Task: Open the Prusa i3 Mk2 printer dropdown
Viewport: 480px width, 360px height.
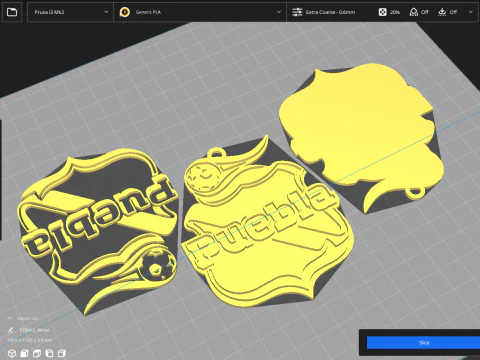Action: (x=70, y=12)
